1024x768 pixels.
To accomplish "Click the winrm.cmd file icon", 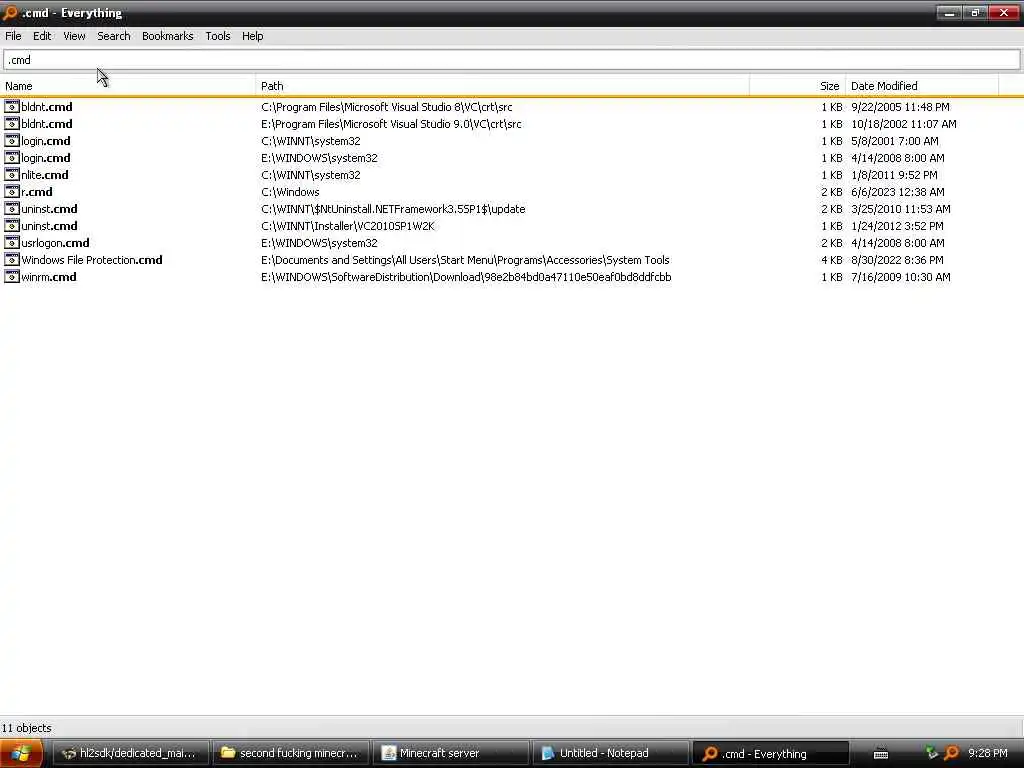I will 12,276.
